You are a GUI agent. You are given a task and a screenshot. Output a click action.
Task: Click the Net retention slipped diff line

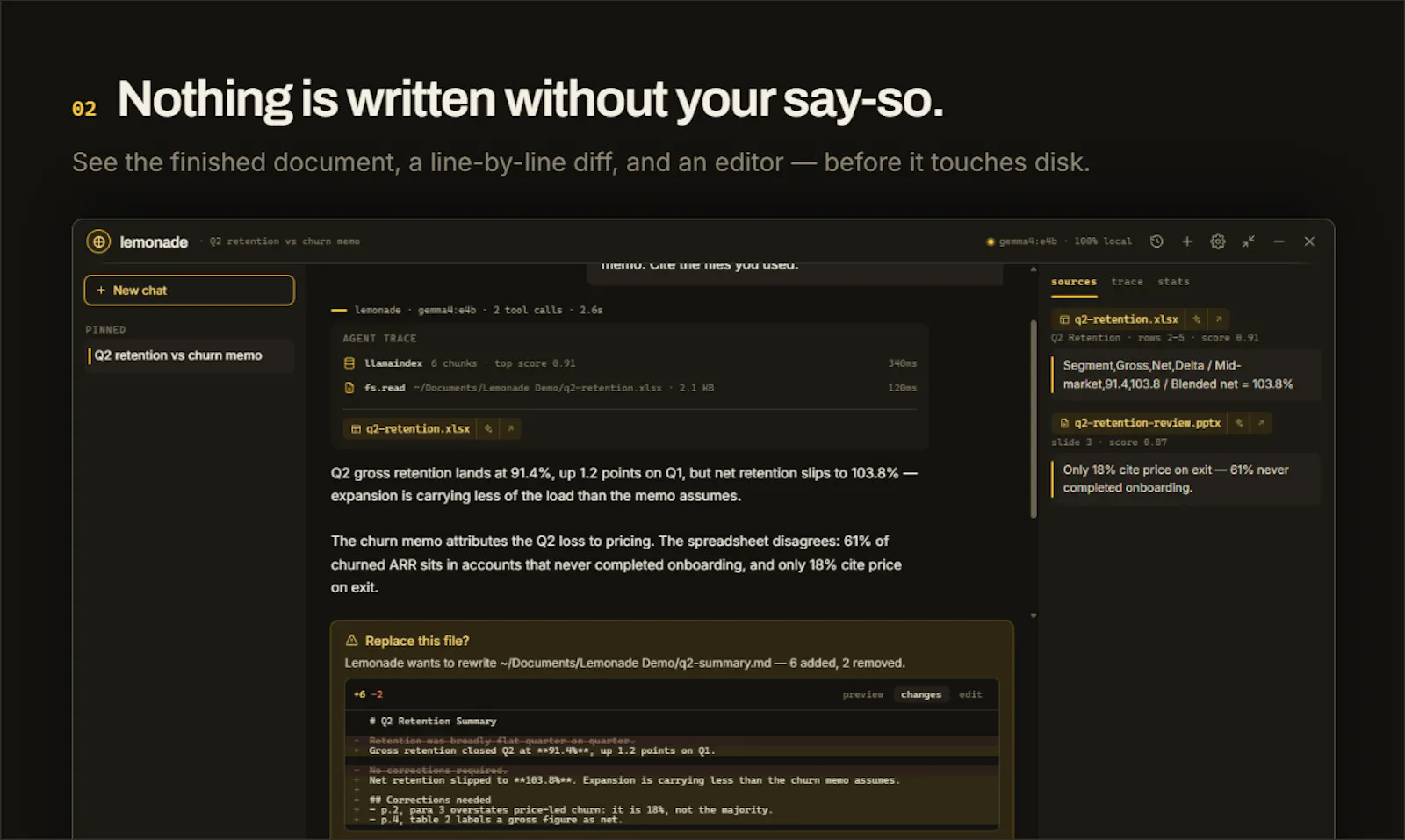click(x=634, y=780)
